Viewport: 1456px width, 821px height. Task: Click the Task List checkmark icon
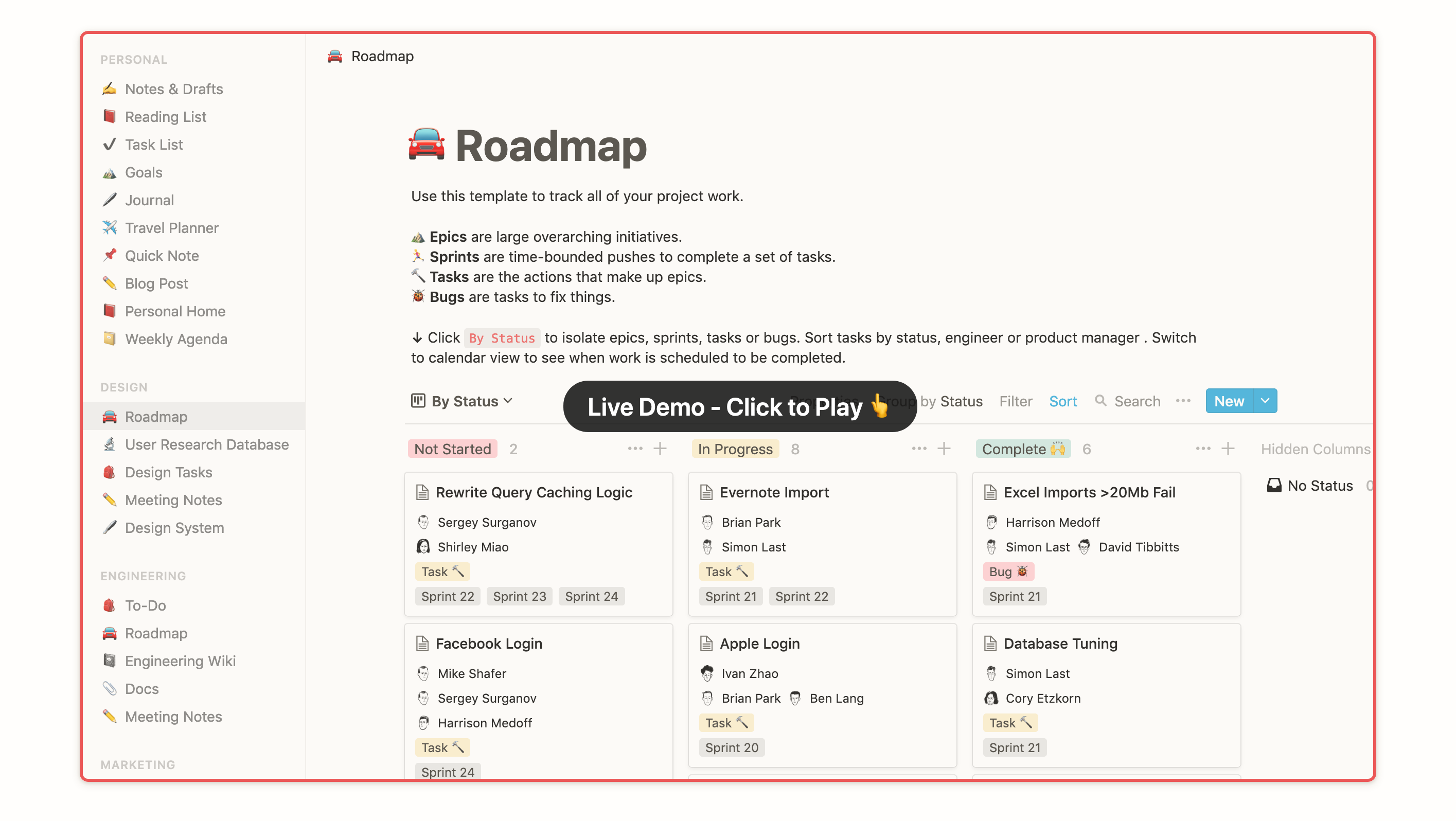(110, 144)
